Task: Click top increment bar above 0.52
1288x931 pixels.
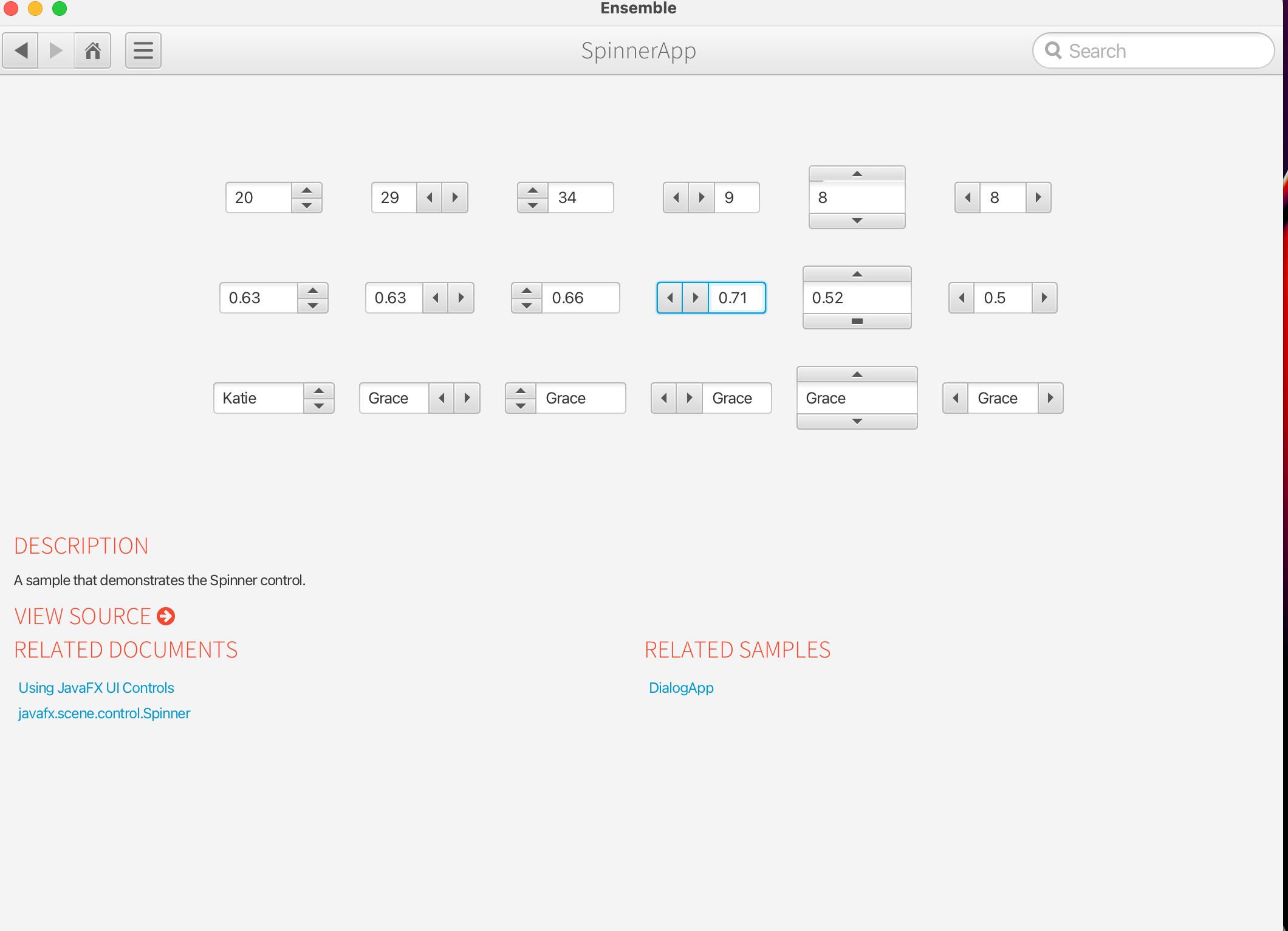Action: tap(857, 274)
